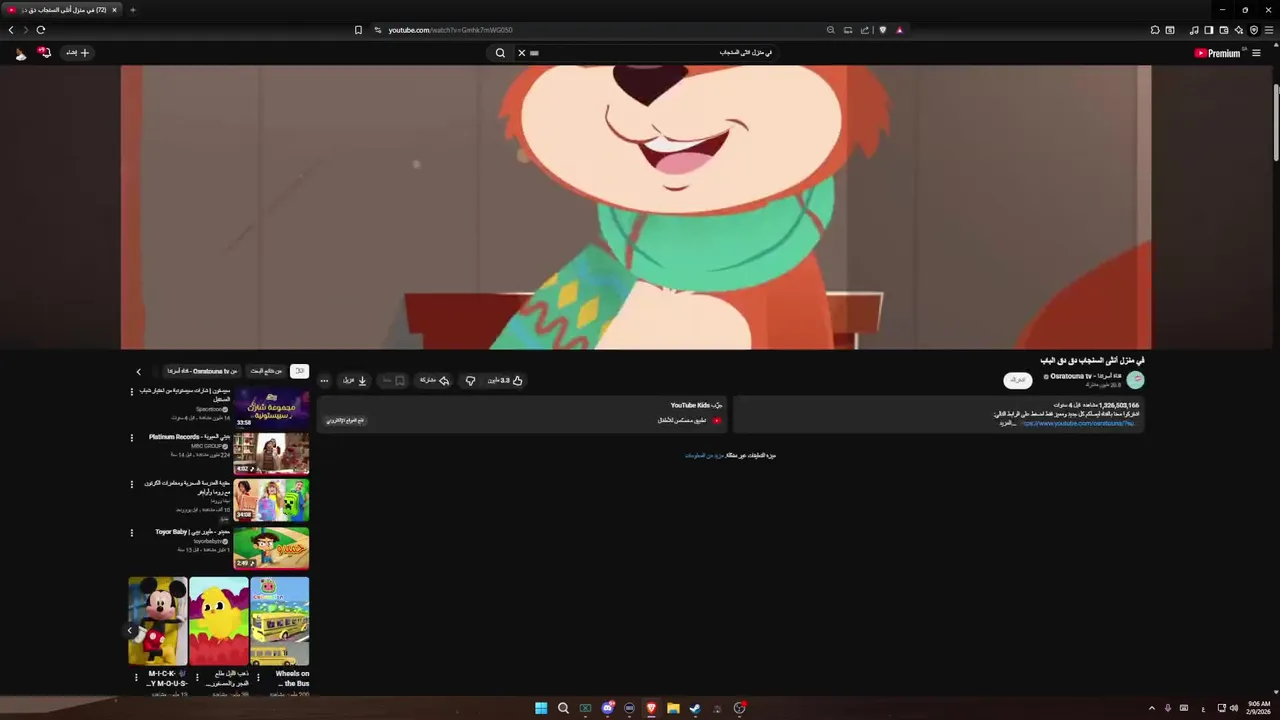Open options for the Toyor Baby video
Viewport: 1280px width, 720px height.
pos(132,533)
